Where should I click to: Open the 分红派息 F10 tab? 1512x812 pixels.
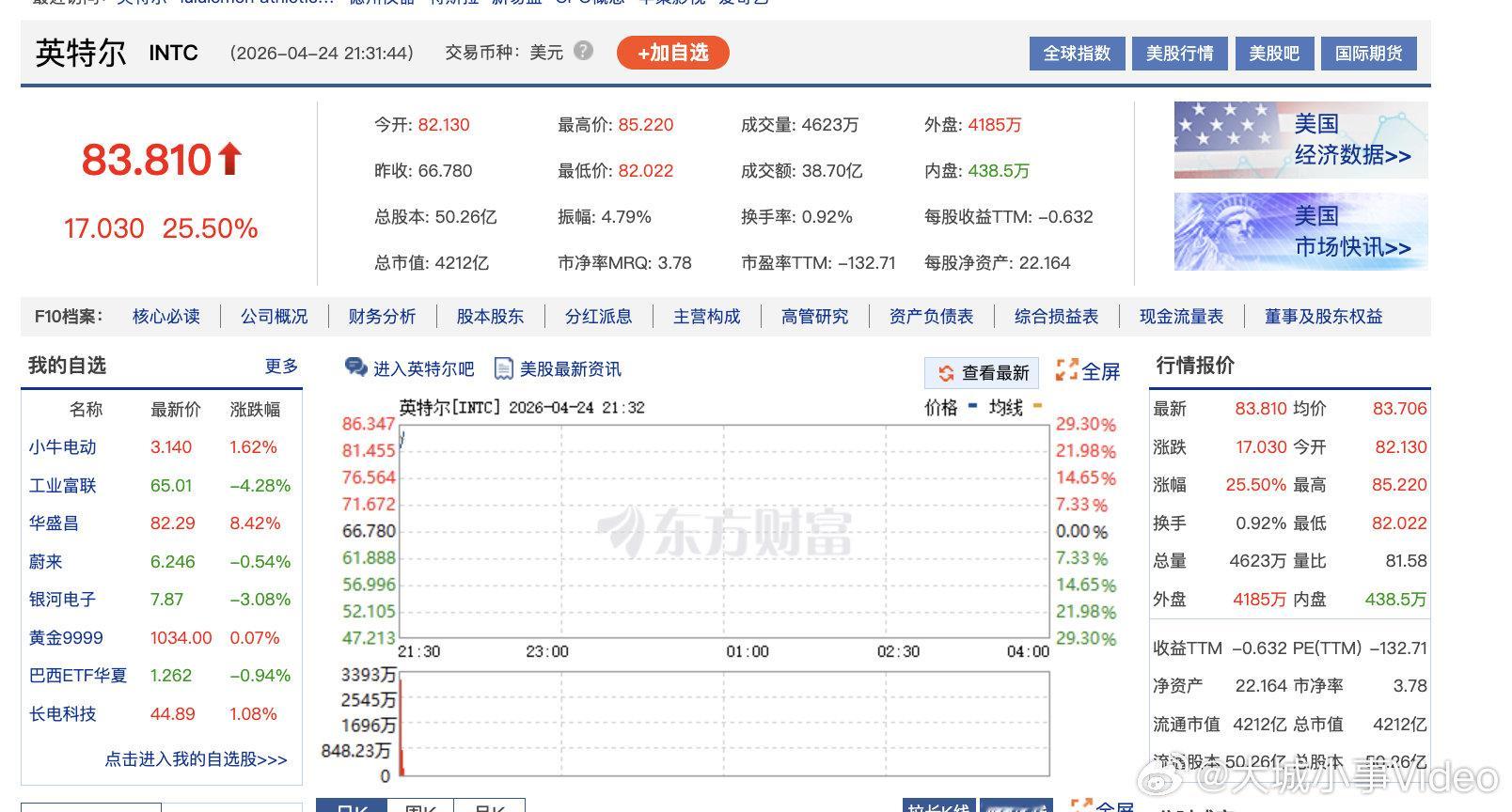[x=598, y=317]
